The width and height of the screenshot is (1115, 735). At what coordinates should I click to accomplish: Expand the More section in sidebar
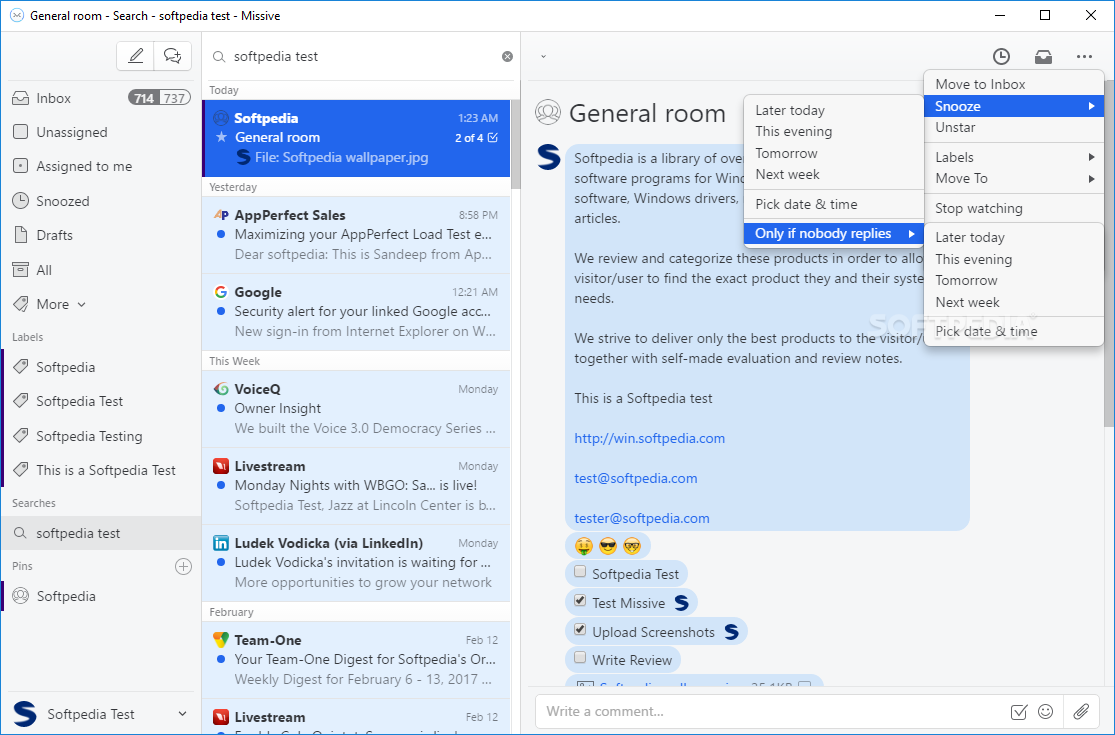tap(60, 304)
